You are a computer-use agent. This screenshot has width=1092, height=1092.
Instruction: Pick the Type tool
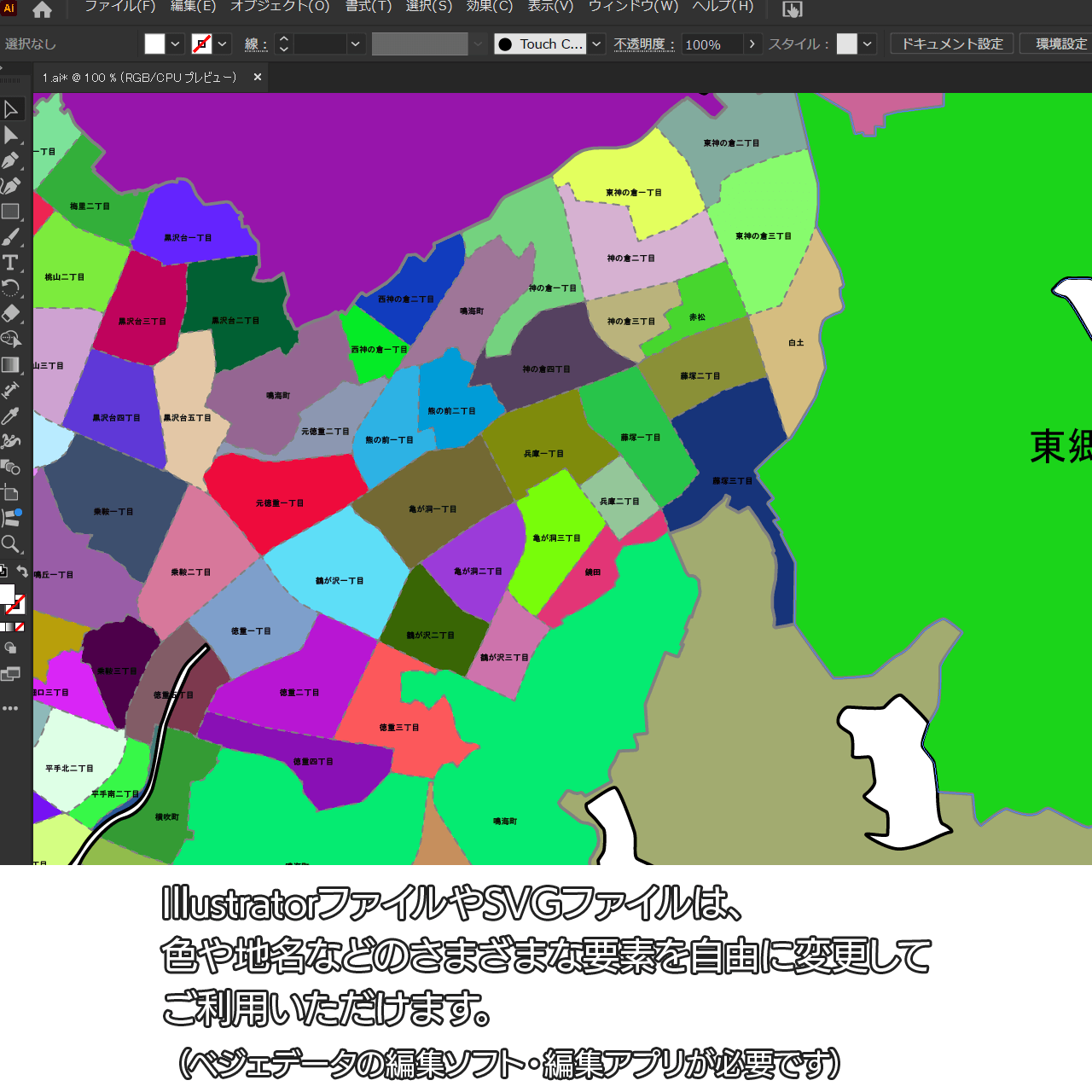click(x=11, y=263)
